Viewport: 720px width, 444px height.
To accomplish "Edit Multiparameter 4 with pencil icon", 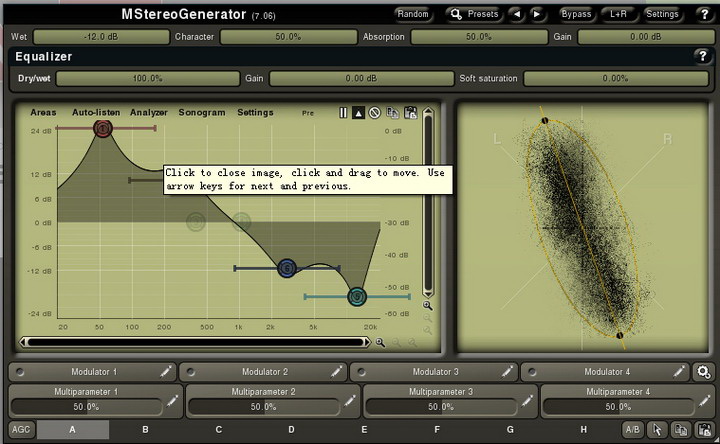I will [x=704, y=401].
